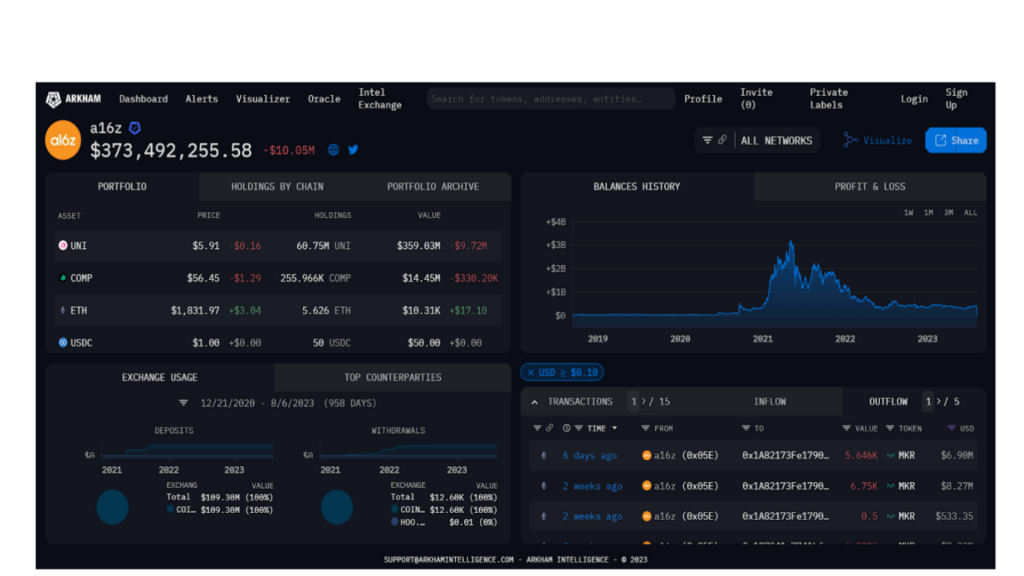Click the leftmost filter icon in transactions header
Image resolution: width=1024 pixels, height=576 pixels.
(x=537, y=428)
